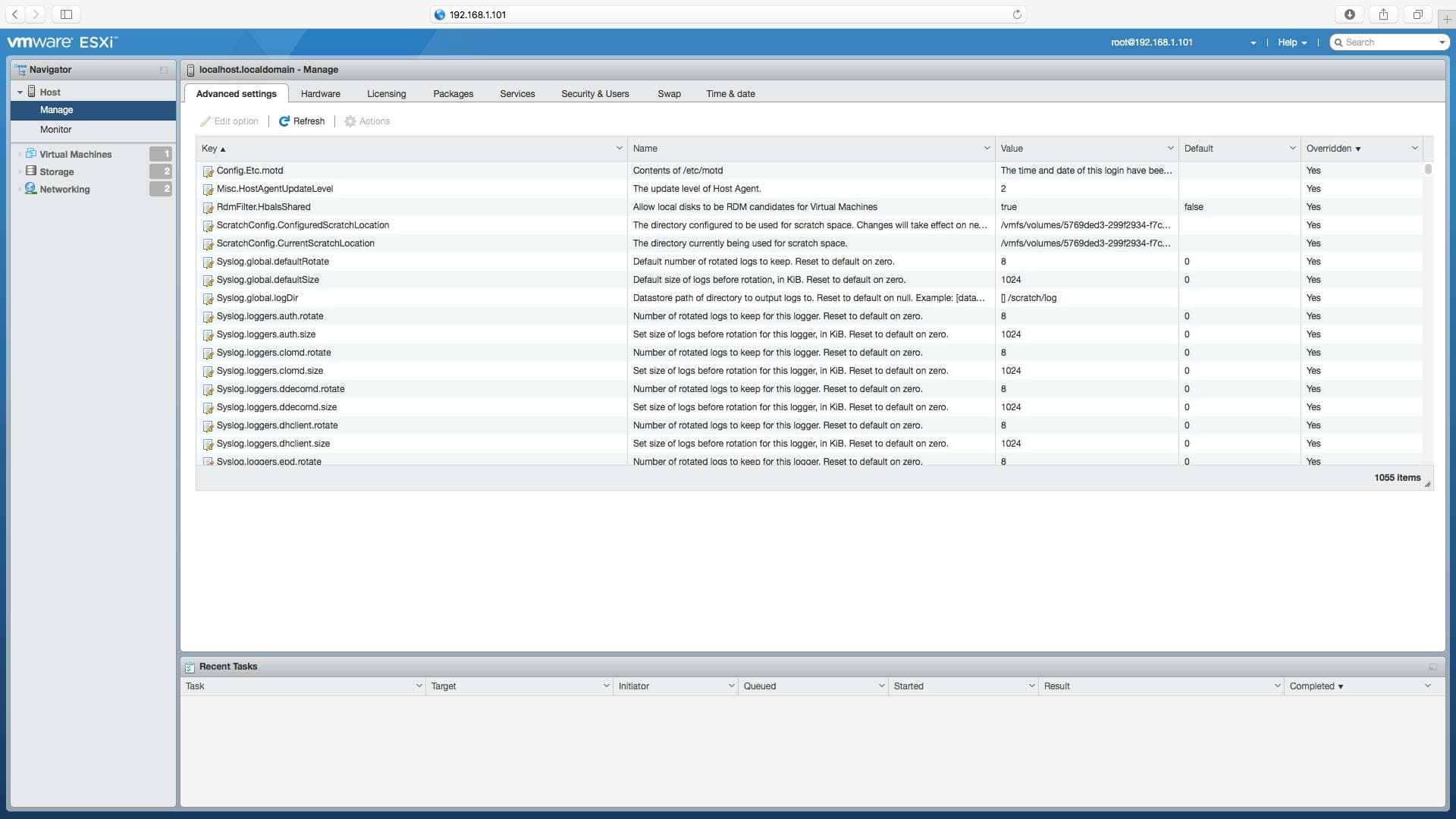Viewport: 1456px width, 819px height.
Task: Toggle the browser sidebar view
Action: pyautogui.click(x=67, y=14)
